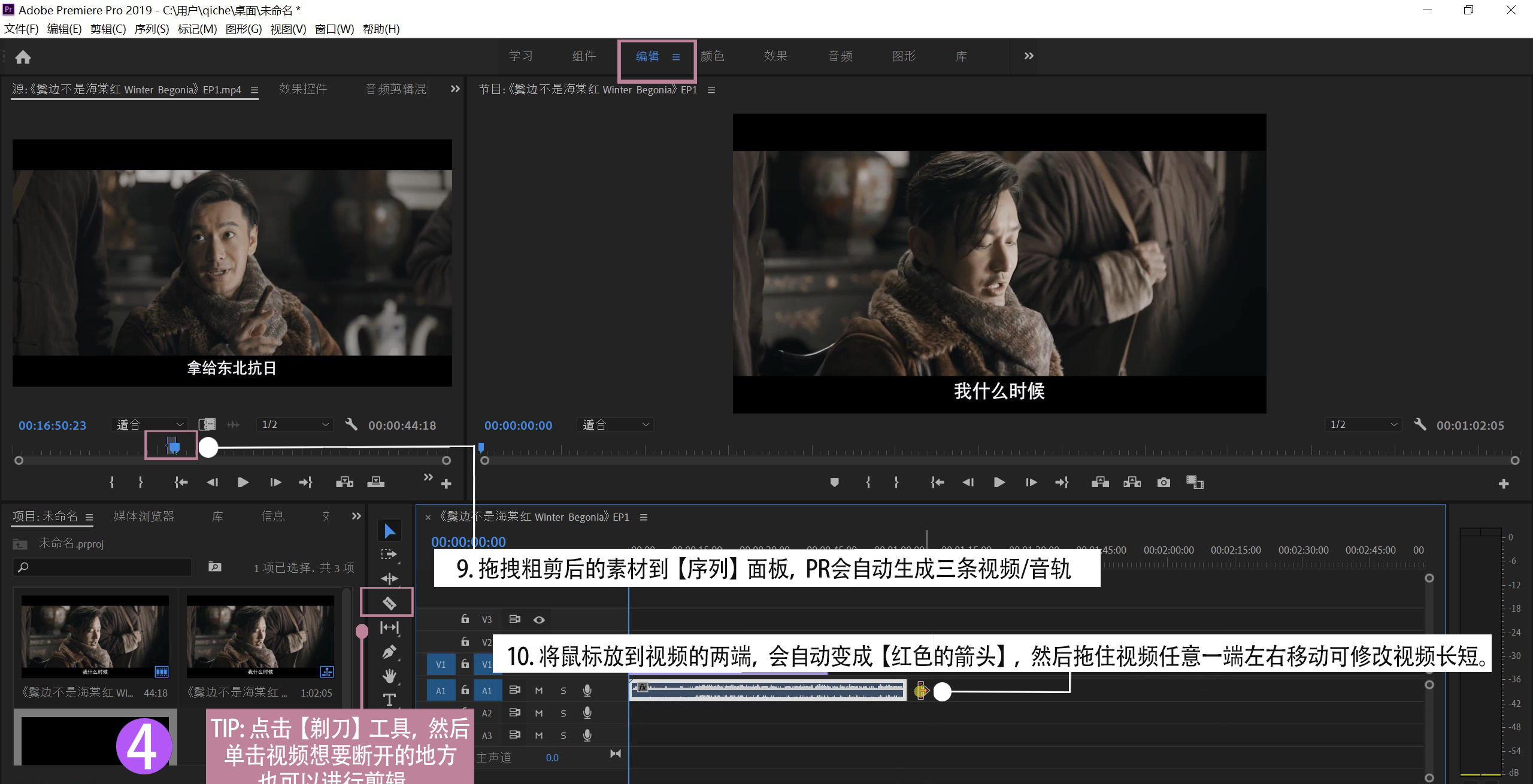Click timeline timecode 00:00:00:00
1533x784 pixels.
[x=468, y=542]
